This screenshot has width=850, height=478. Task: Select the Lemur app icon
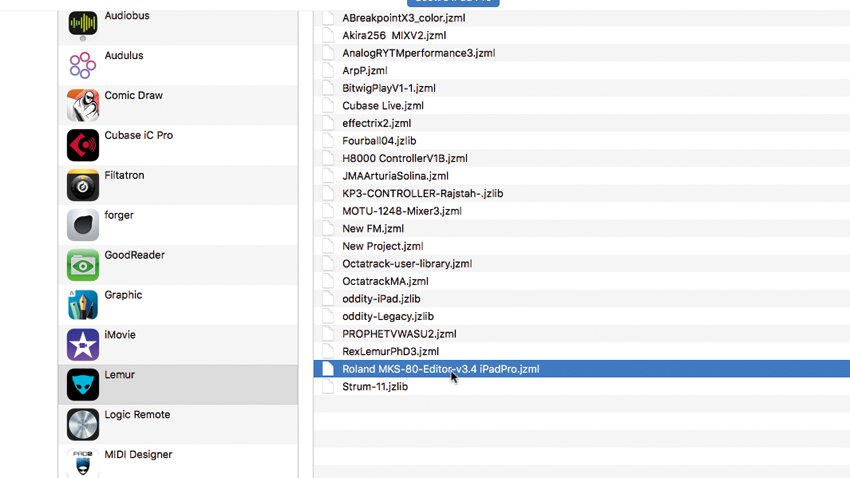[x=82, y=384]
